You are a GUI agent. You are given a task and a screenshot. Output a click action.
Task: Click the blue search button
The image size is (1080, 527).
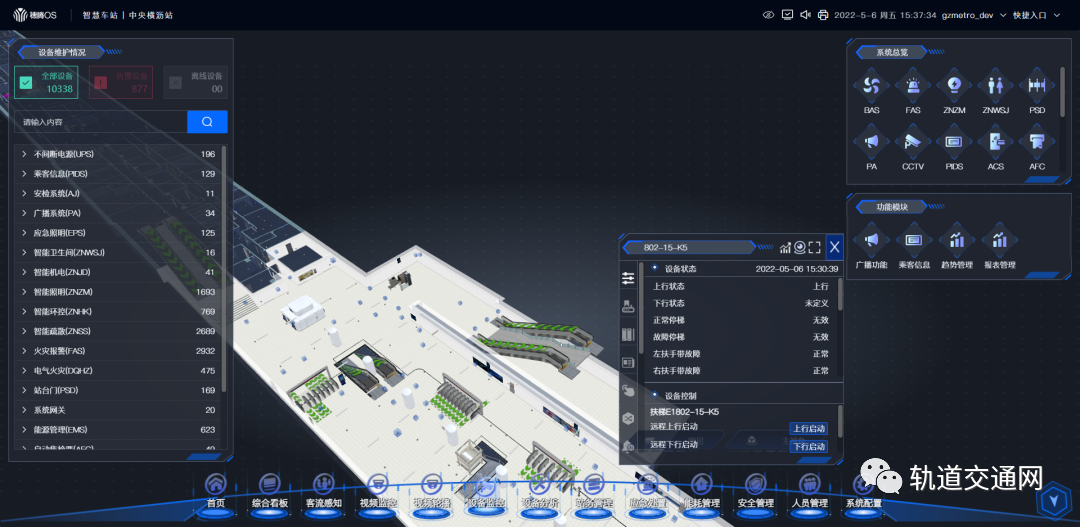pyautogui.click(x=207, y=122)
